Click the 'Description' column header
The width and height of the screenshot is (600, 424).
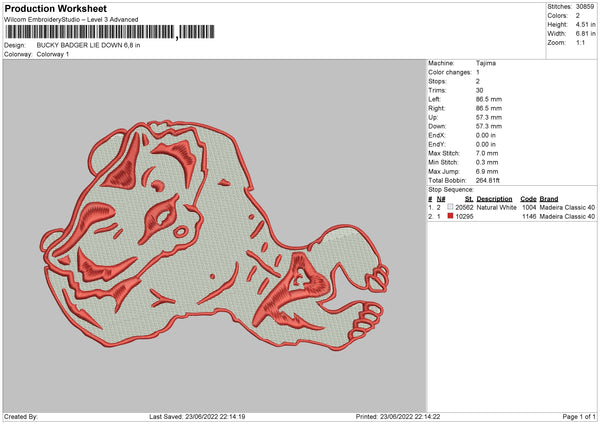(x=494, y=199)
